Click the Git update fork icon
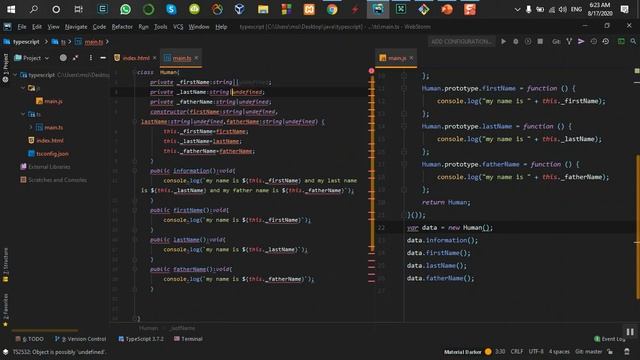640x360 pixels. (x=569, y=41)
